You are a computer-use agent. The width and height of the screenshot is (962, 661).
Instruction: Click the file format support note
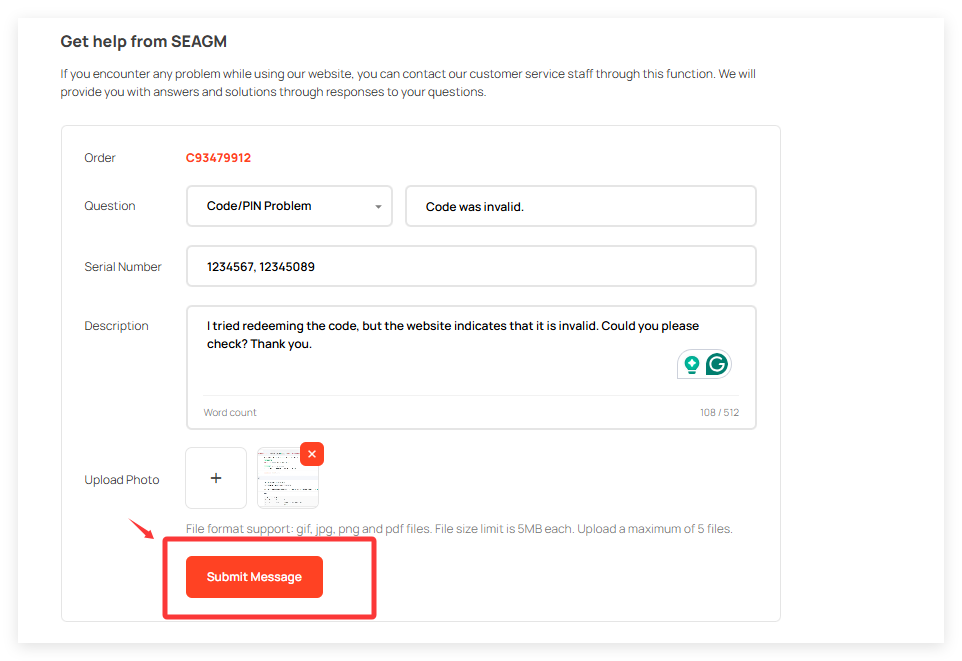click(459, 528)
